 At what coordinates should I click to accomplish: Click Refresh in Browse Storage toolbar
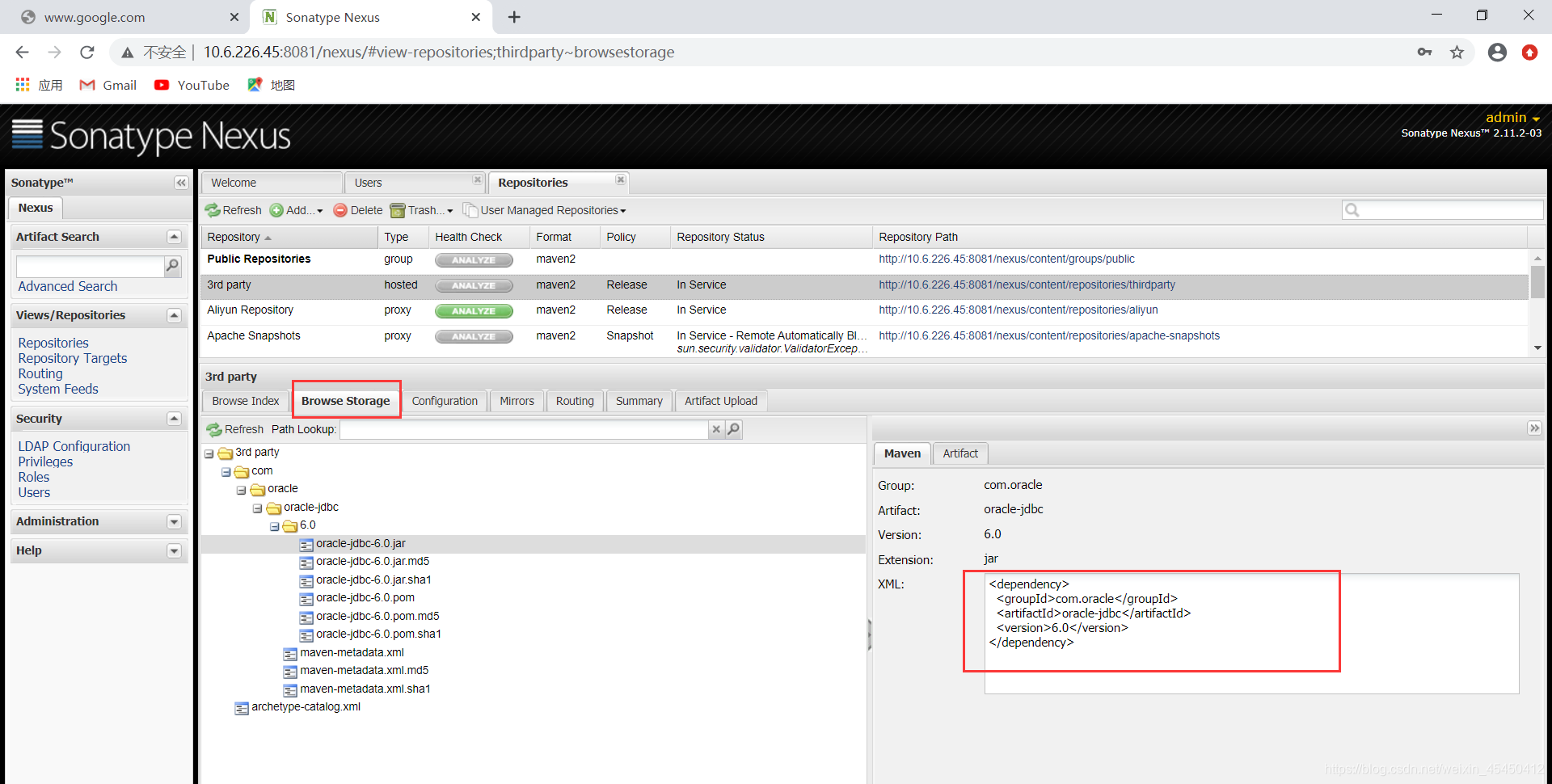pyautogui.click(x=235, y=429)
